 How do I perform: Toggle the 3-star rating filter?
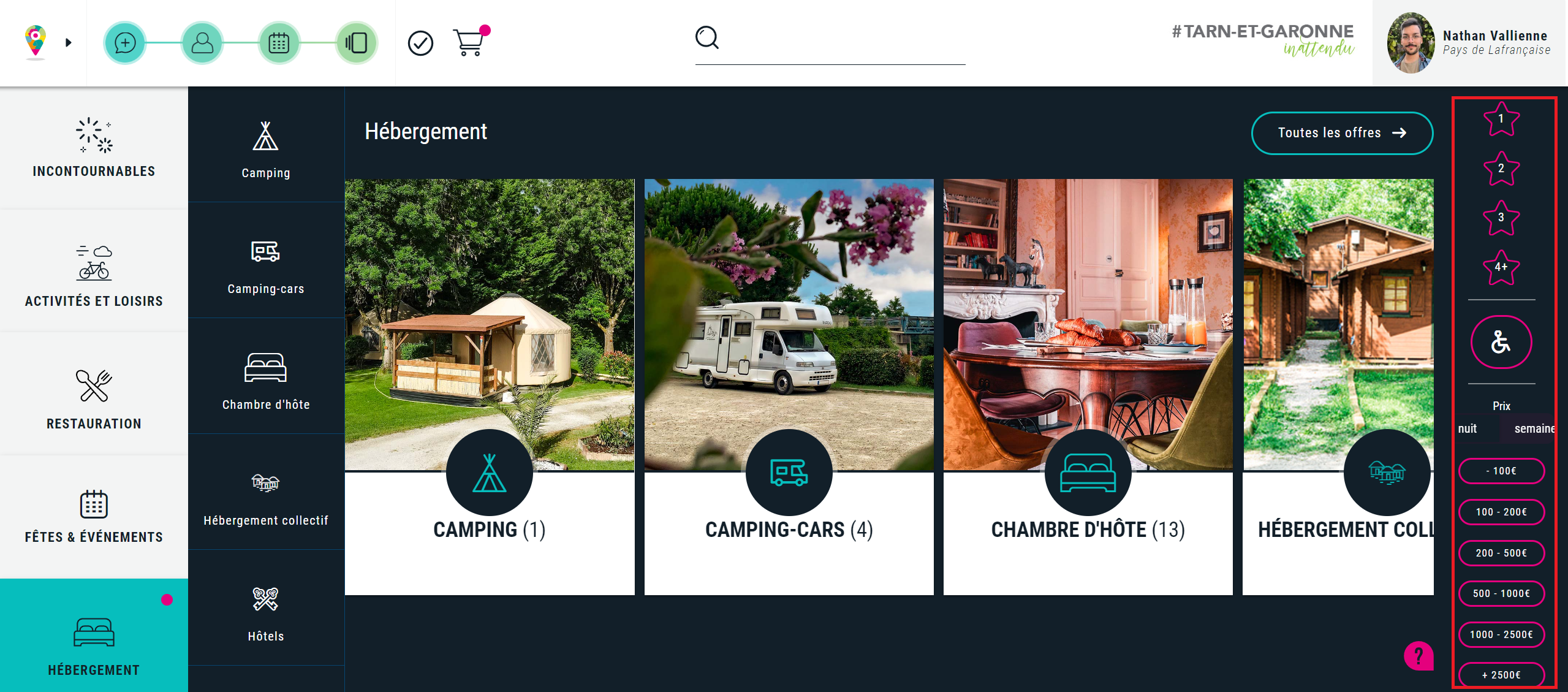1501,218
